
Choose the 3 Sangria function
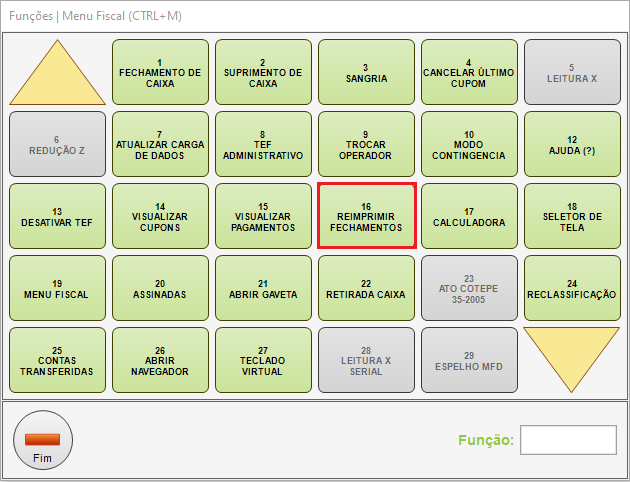click(366, 72)
